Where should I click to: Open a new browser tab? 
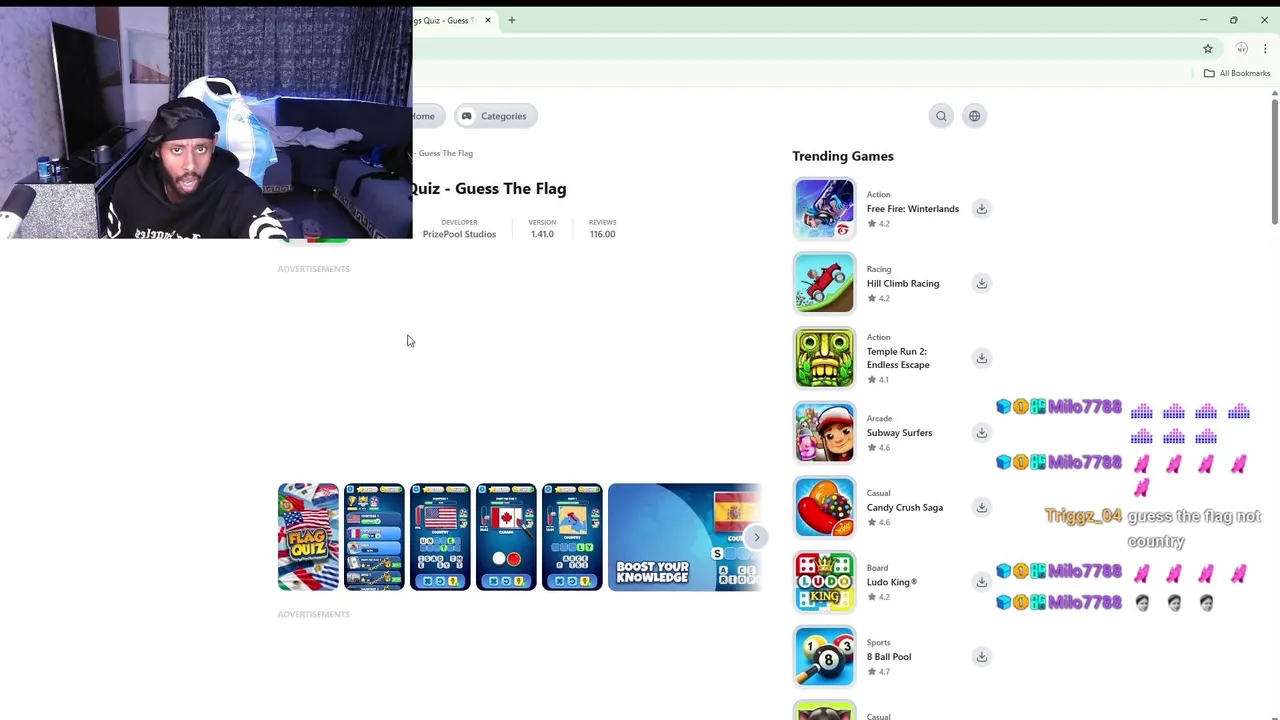point(511,20)
